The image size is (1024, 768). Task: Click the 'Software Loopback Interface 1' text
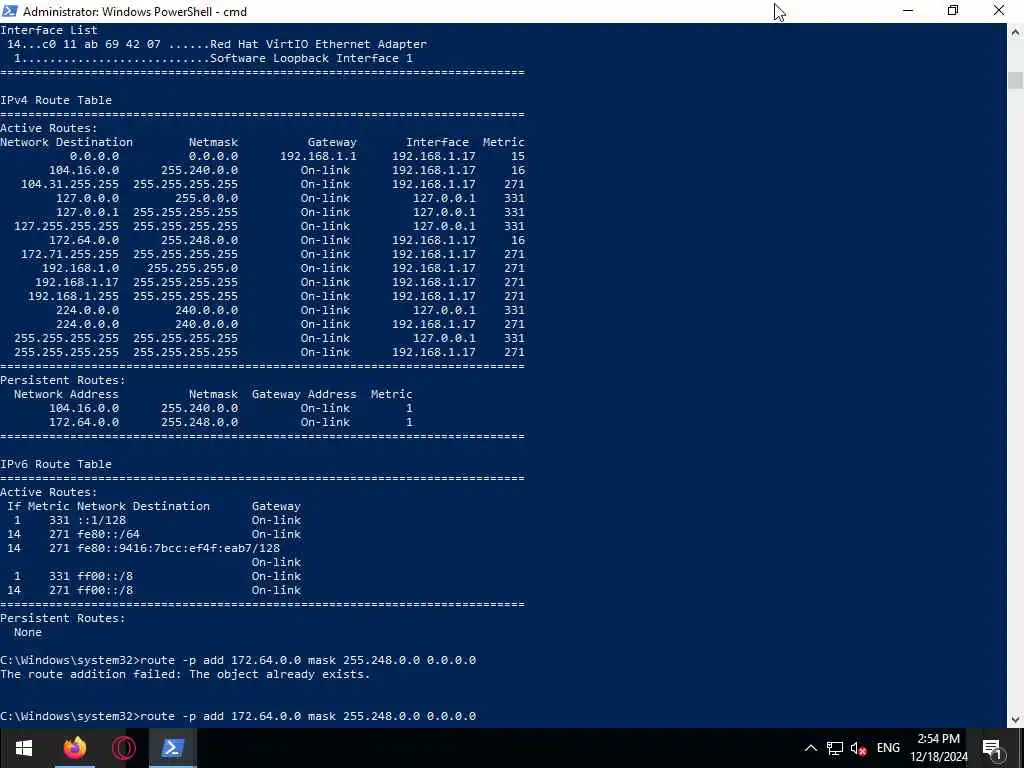pos(311,58)
